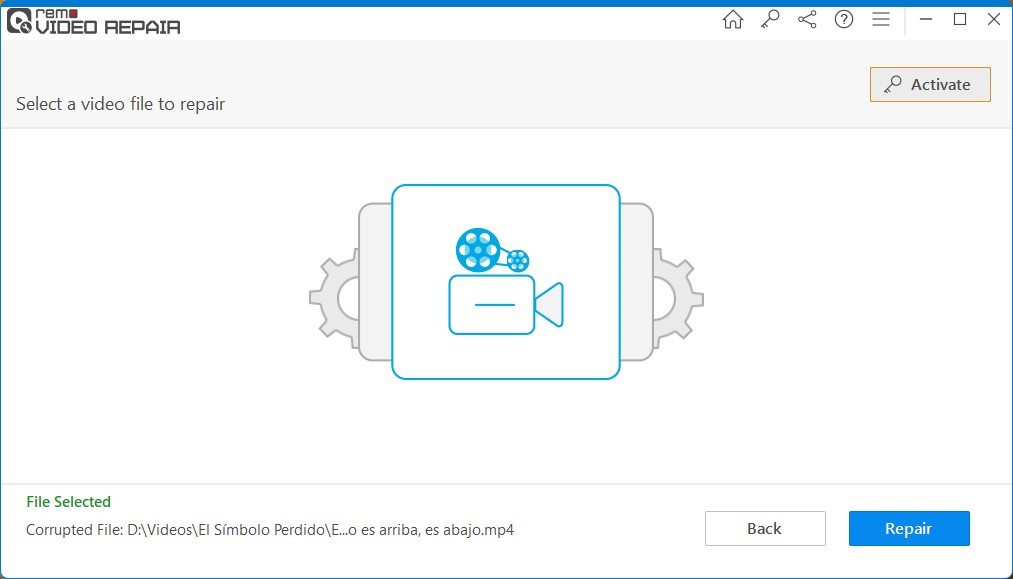Click the left gear graphic

333,297
